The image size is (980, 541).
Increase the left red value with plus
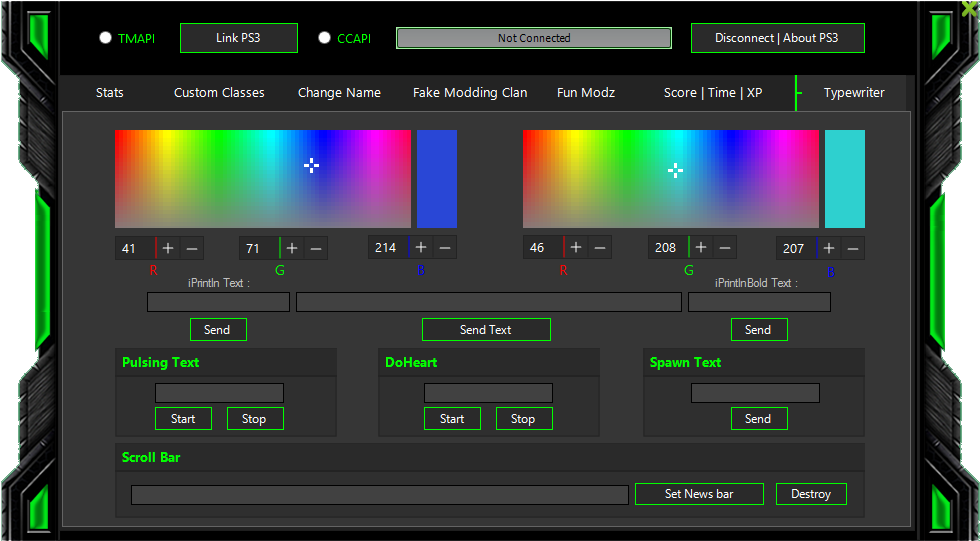(x=168, y=248)
